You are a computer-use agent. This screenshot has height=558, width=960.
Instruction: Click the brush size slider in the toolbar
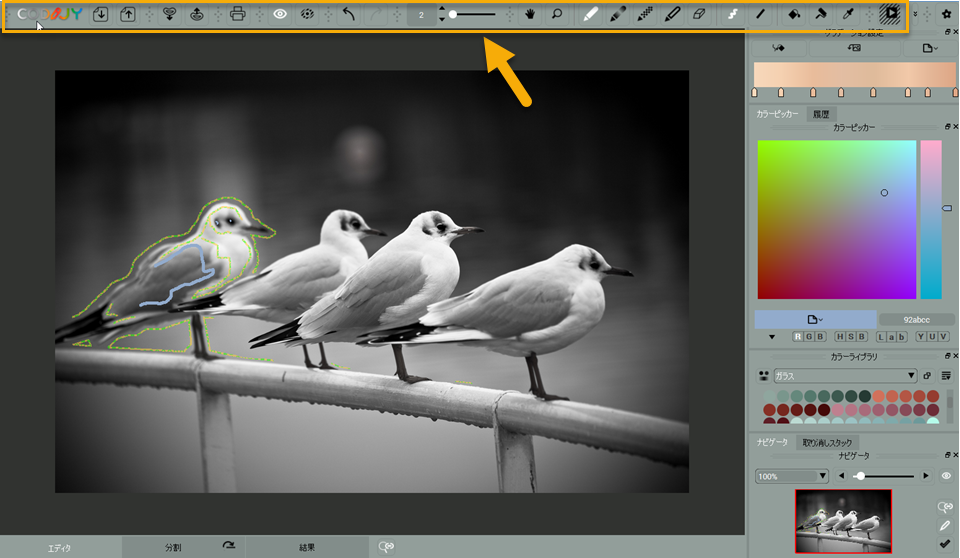pos(472,14)
